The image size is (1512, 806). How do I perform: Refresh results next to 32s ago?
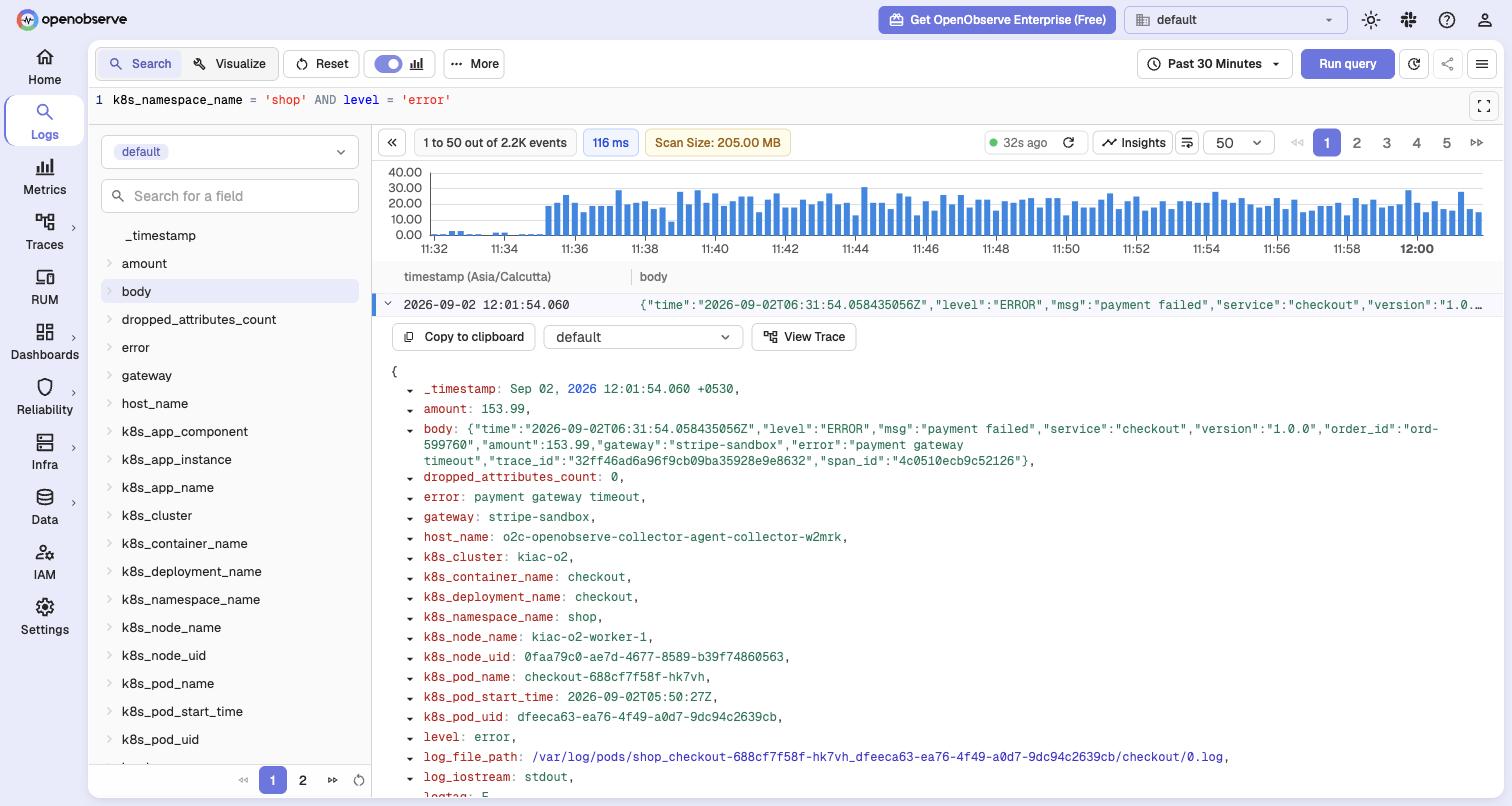coord(1068,143)
